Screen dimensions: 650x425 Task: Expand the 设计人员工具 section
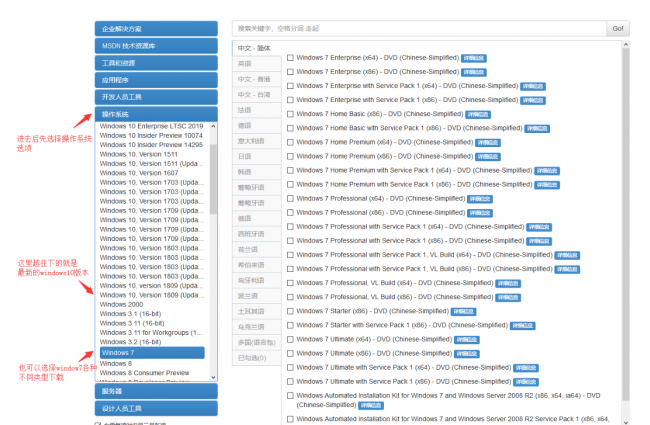click(156, 408)
